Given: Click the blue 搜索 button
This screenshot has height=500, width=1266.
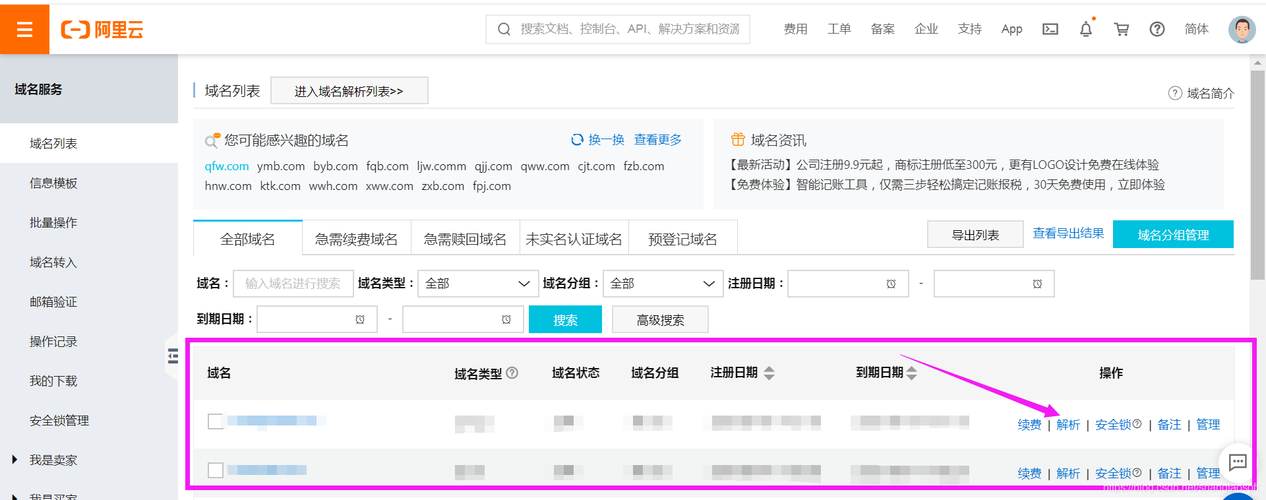Looking at the screenshot, I should click(565, 320).
